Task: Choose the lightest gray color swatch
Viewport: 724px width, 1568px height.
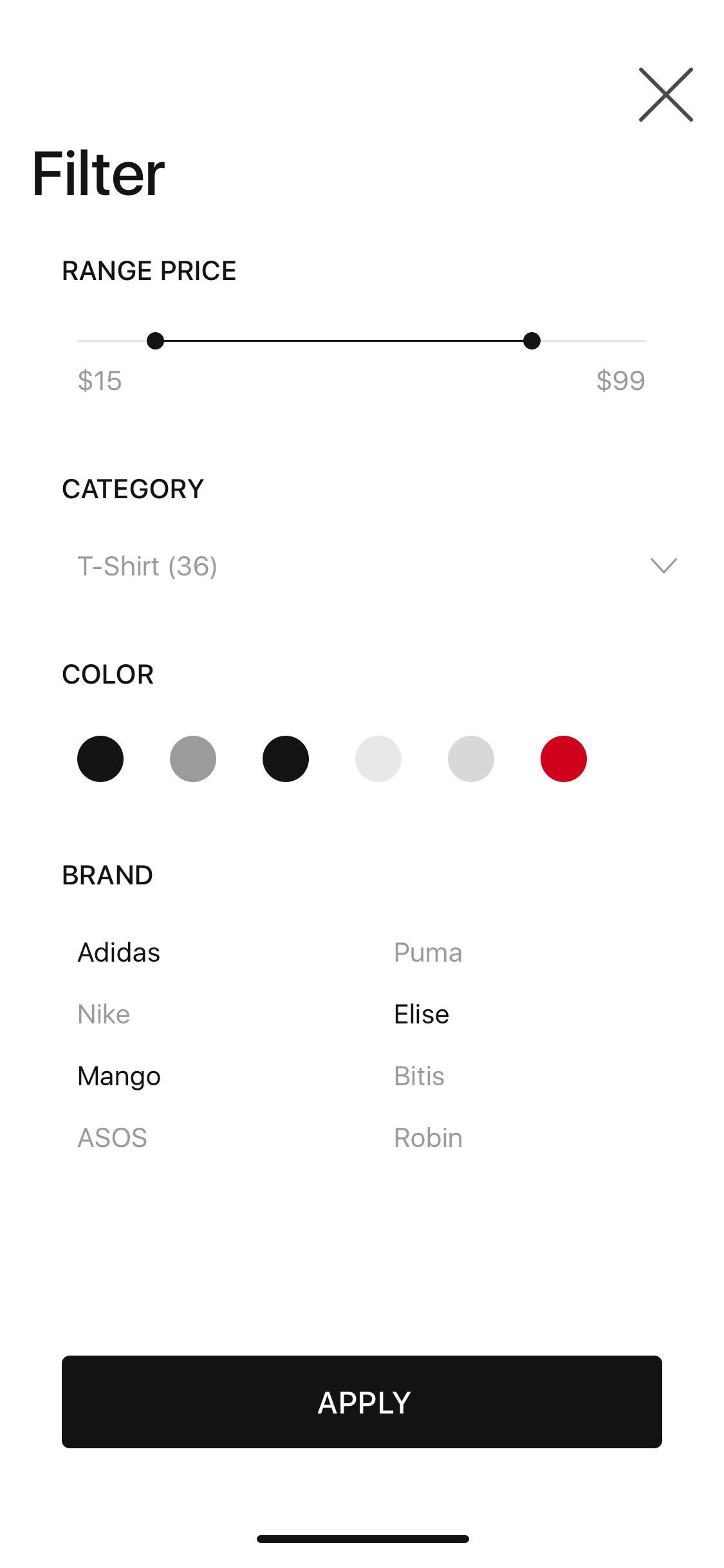Action: [378, 759]
